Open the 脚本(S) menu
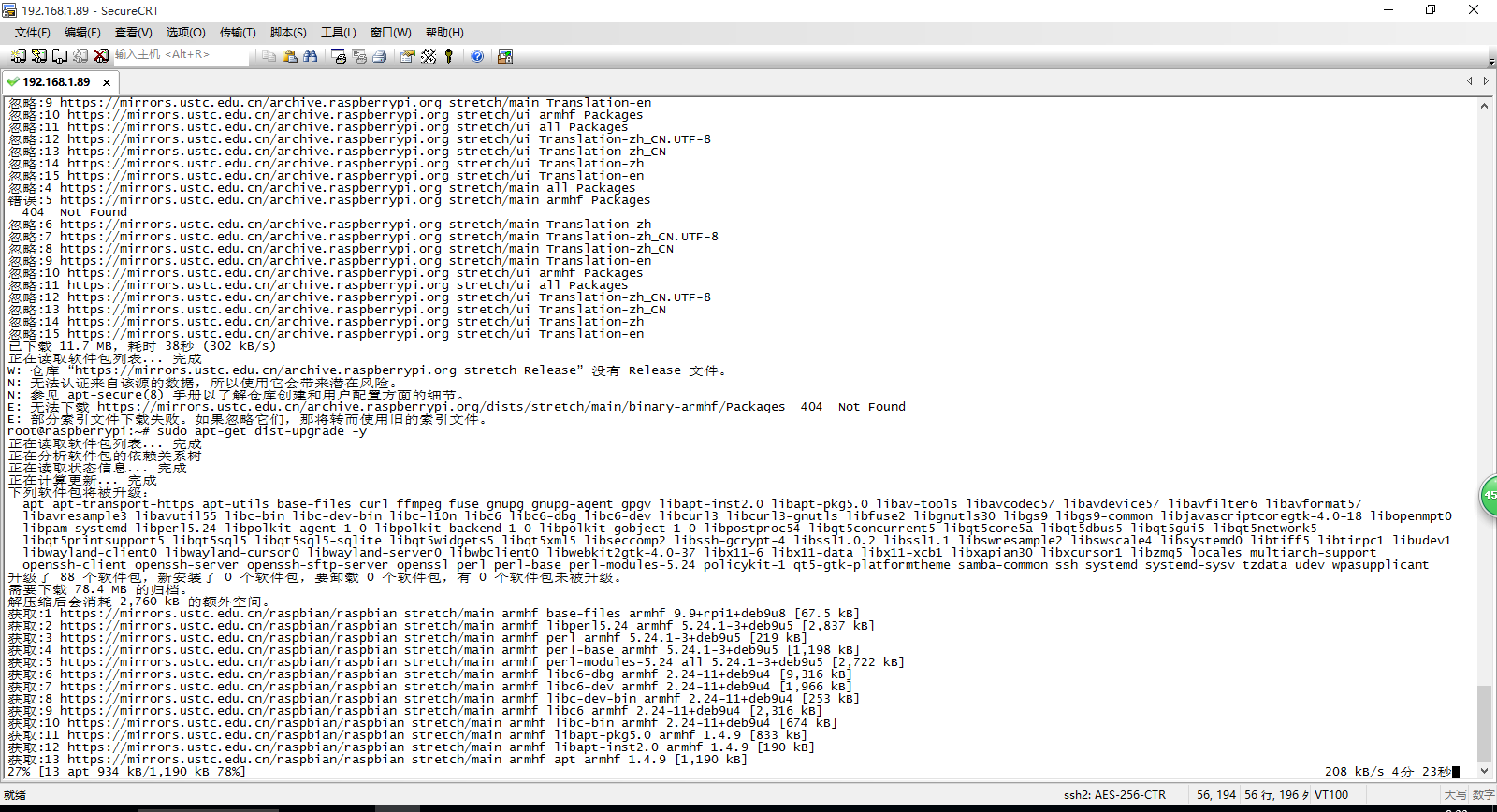 [x=288, y=33]
